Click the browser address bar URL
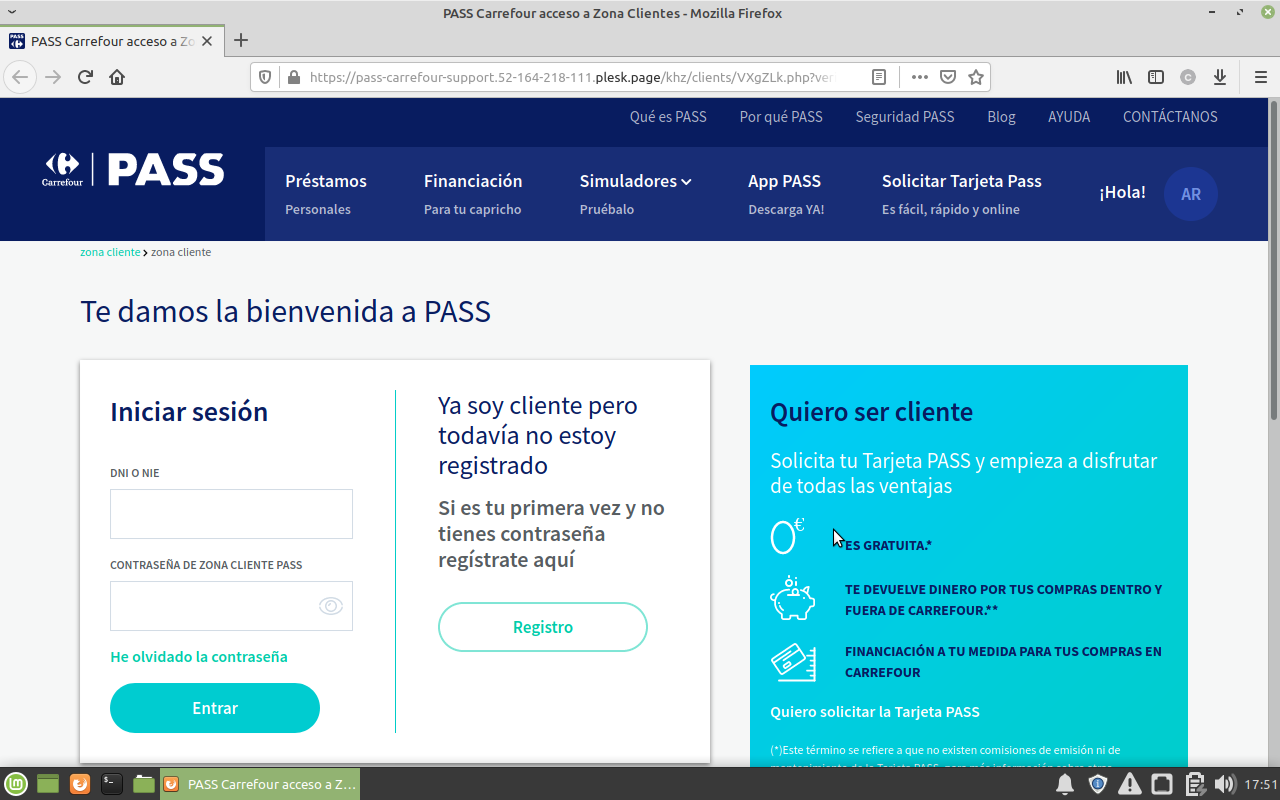Image resolution: width=1280 pixels, height=800 pixels. (x=570, y=77)
